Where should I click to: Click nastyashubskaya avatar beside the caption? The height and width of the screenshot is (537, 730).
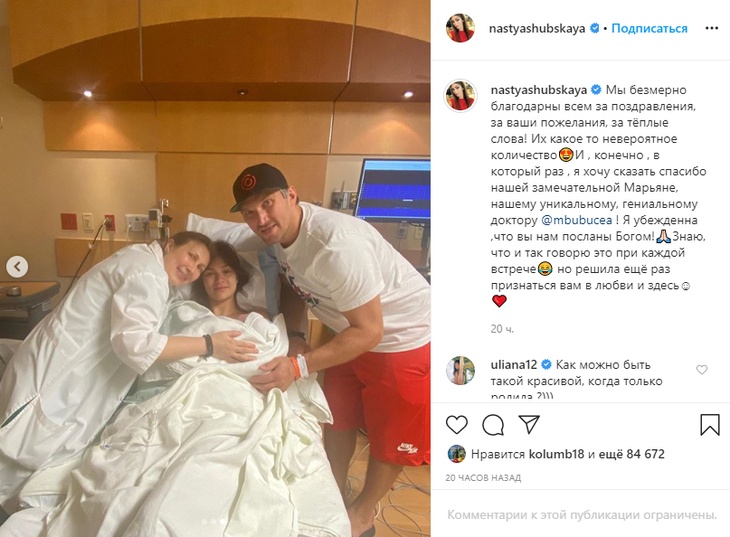click(x=460, y=96)
